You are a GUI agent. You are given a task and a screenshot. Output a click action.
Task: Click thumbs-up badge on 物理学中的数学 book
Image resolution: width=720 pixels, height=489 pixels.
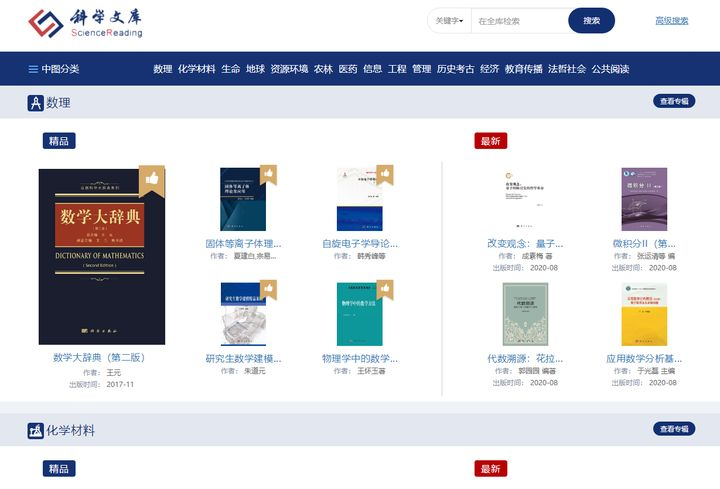point(385,289)
